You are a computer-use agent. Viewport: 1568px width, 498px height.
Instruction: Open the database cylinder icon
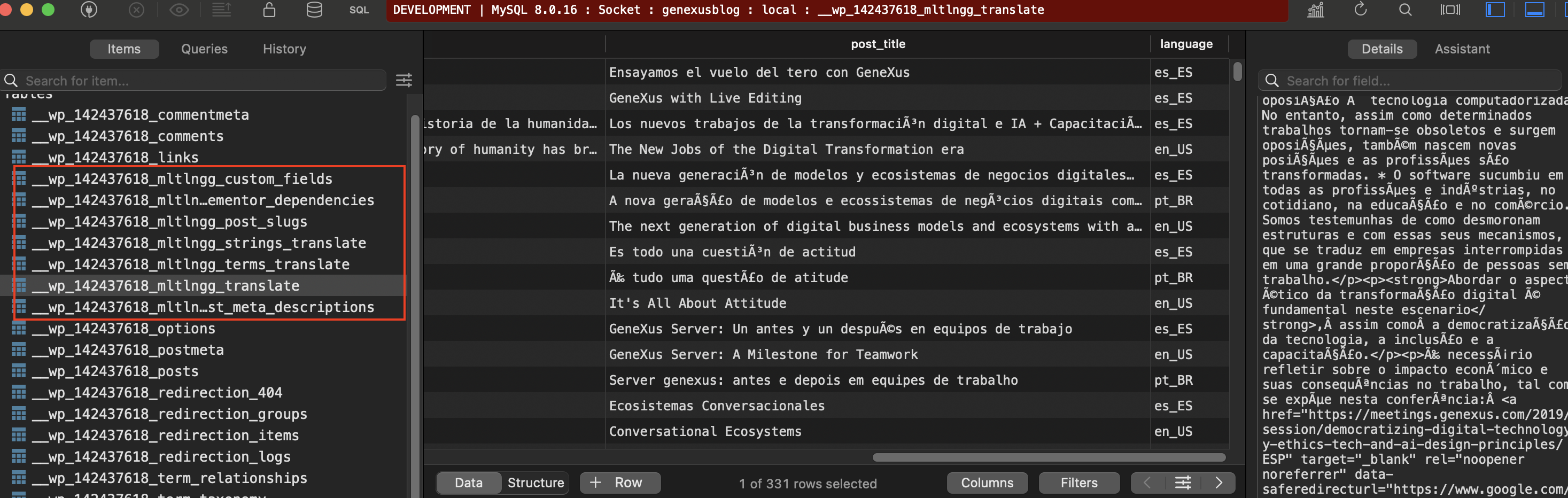coord(314,10)
